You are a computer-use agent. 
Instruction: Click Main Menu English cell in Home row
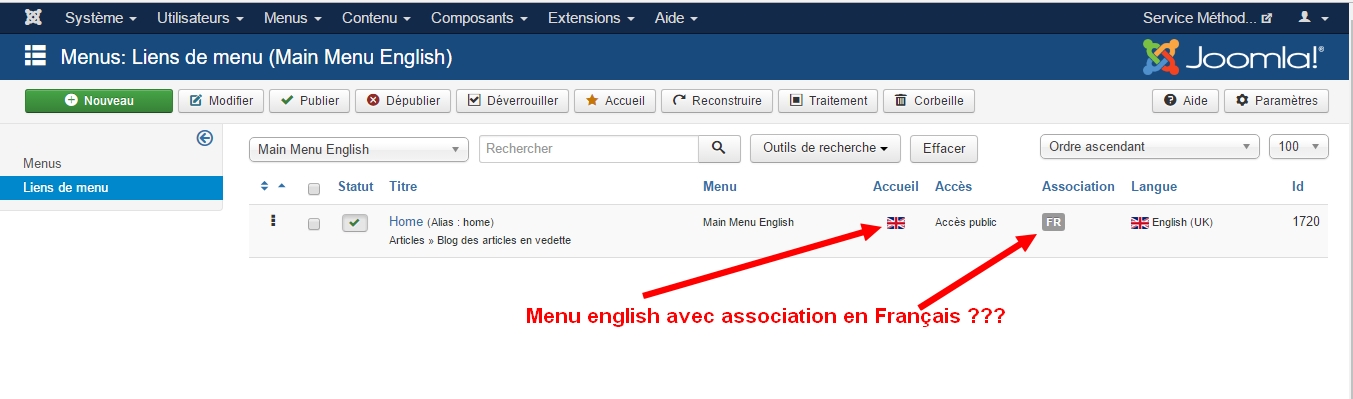pyautogui.click(x=748, y=222)
